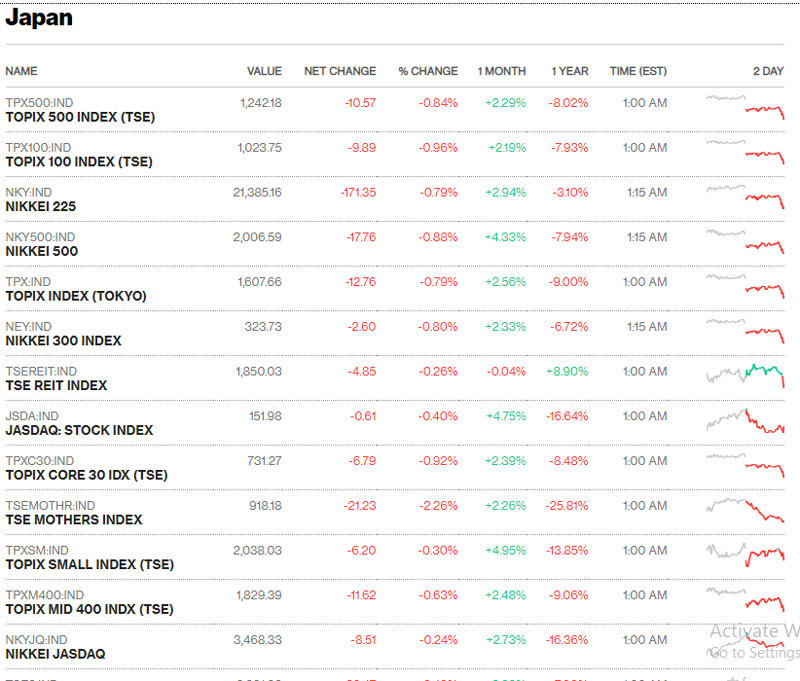Click the % CHANGE column header
800x681 pixels.
(428, 71)
